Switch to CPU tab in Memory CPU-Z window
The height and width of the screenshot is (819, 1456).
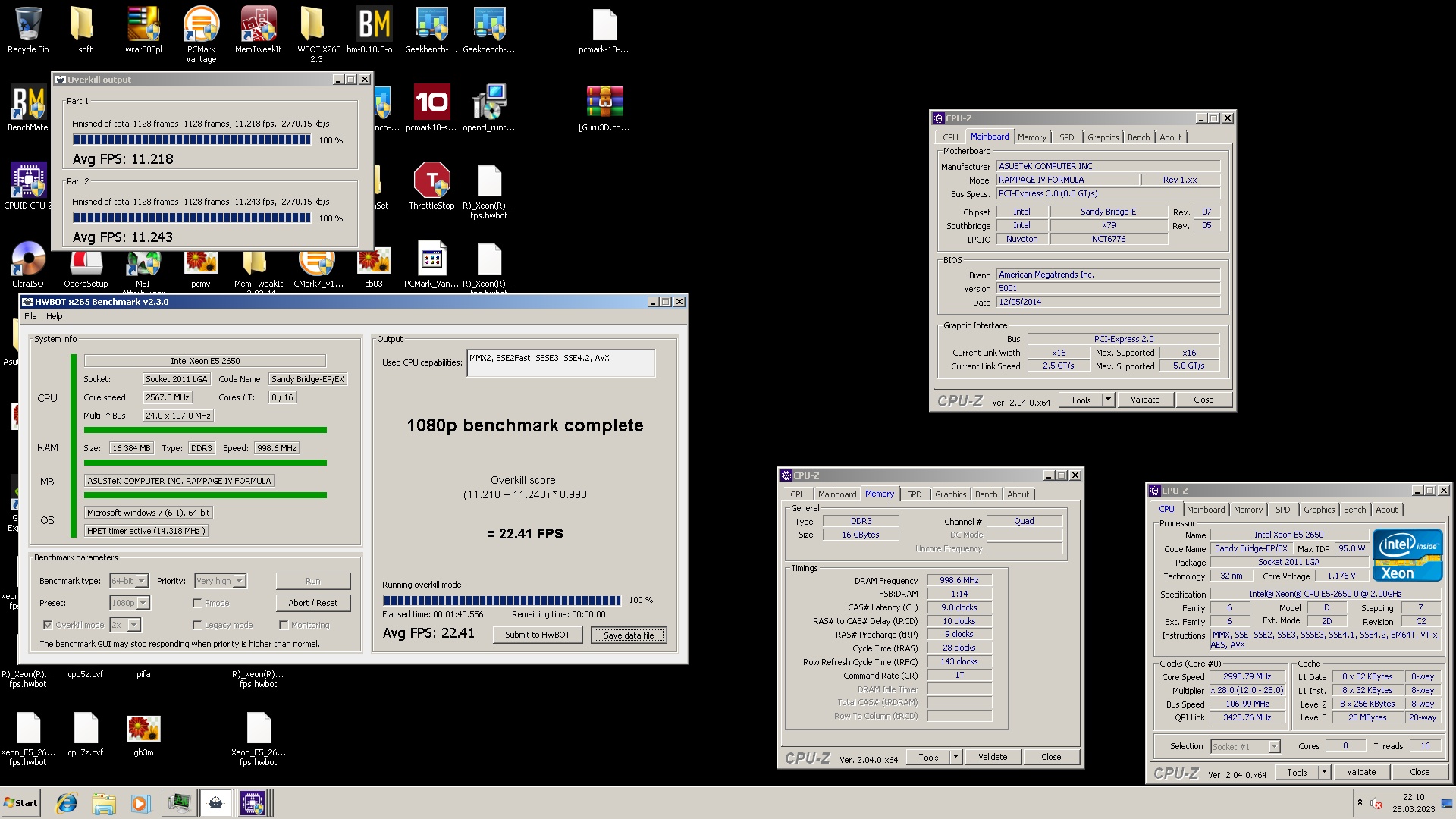[x=798, y=494]
